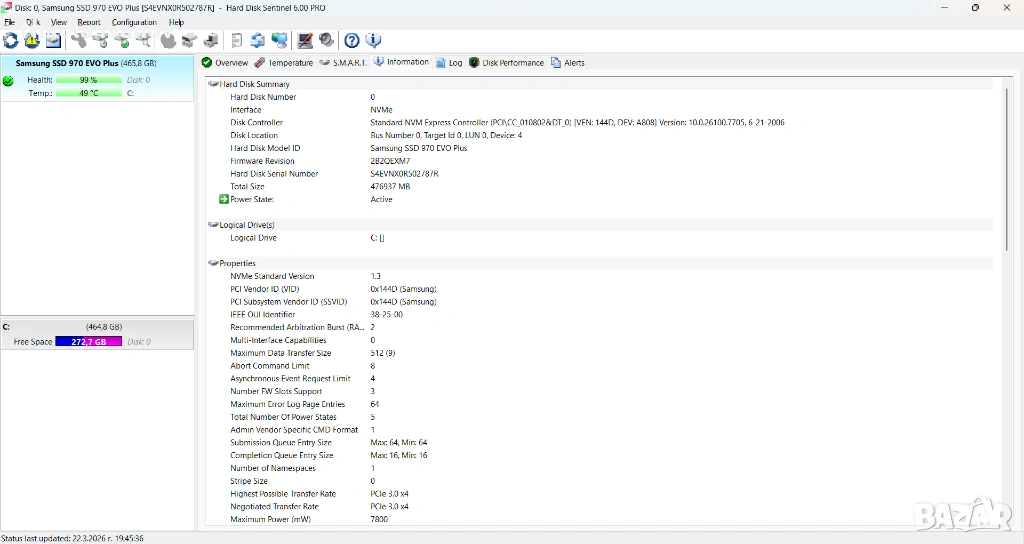Image resolution: width=1024 pixels, height=544 pixels.
Task: Switch to the Overview tab
Action: 225,63
